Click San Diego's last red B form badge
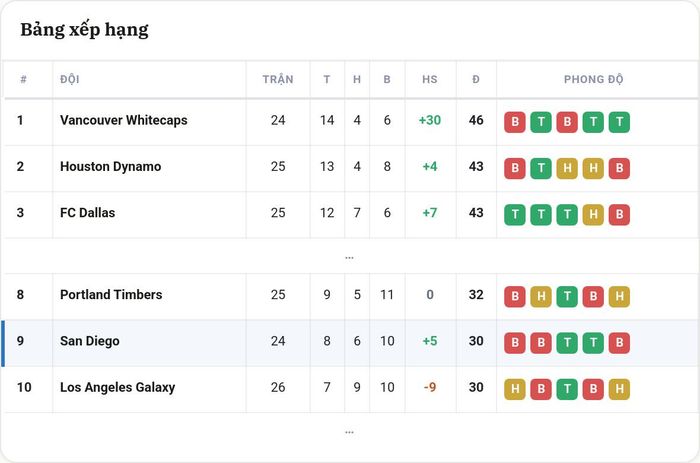The width and height of the screenshot is (700, 463). [x=619, y=343]
